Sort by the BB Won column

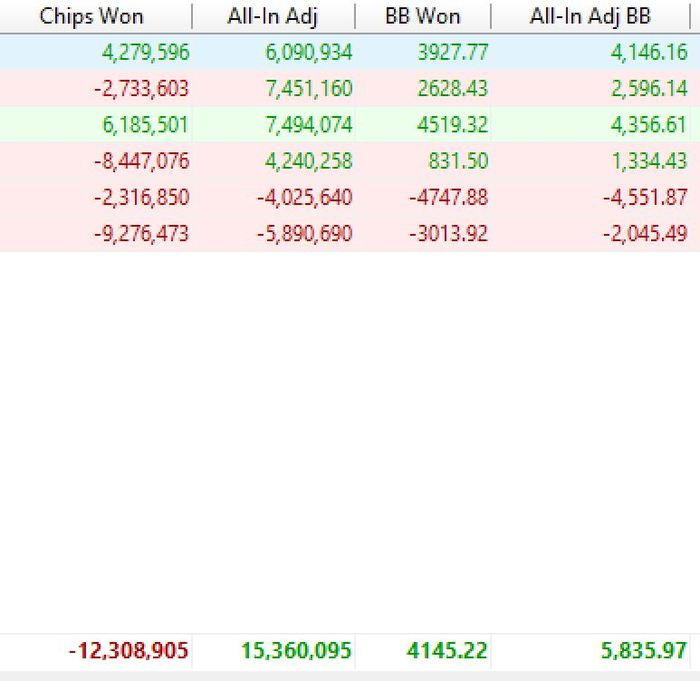pyautogui.click(x=423, y=17)
